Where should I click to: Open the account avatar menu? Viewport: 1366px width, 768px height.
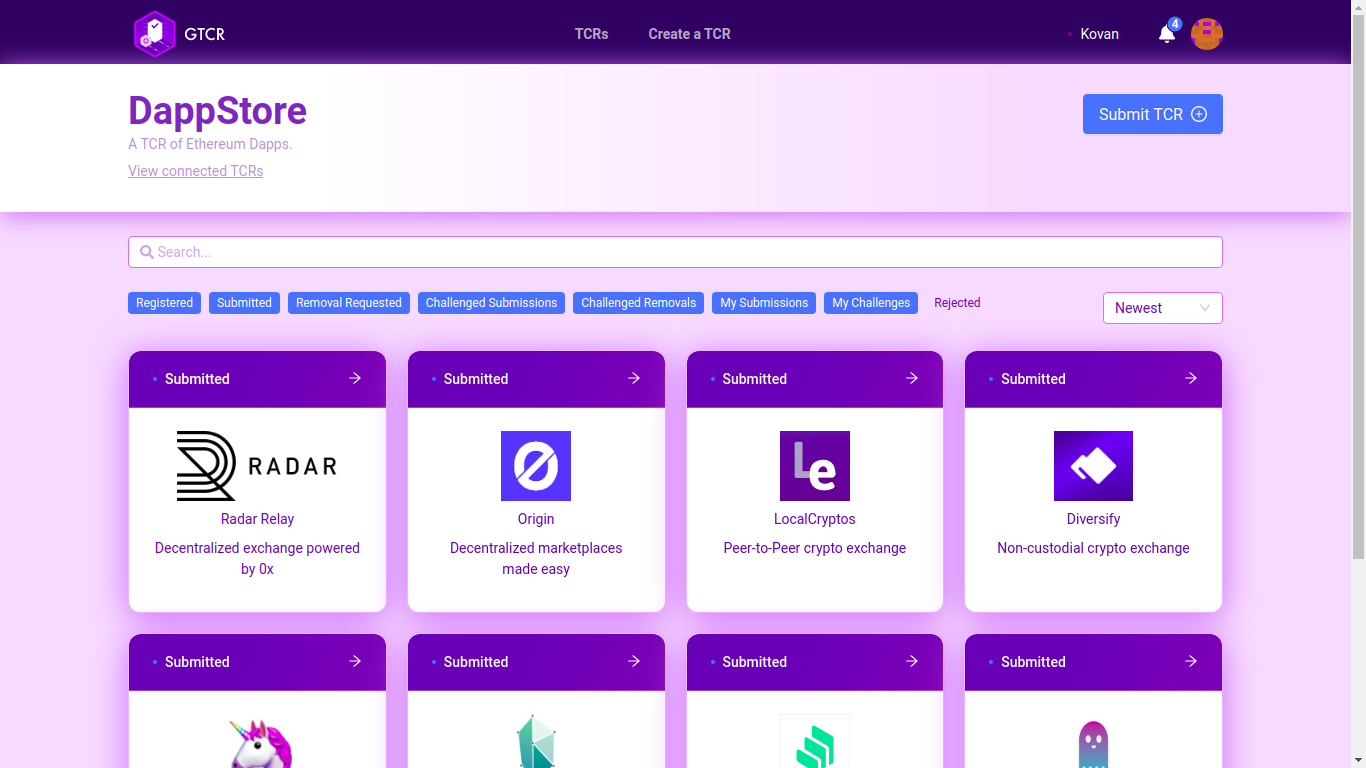(x=1207, y=34)
